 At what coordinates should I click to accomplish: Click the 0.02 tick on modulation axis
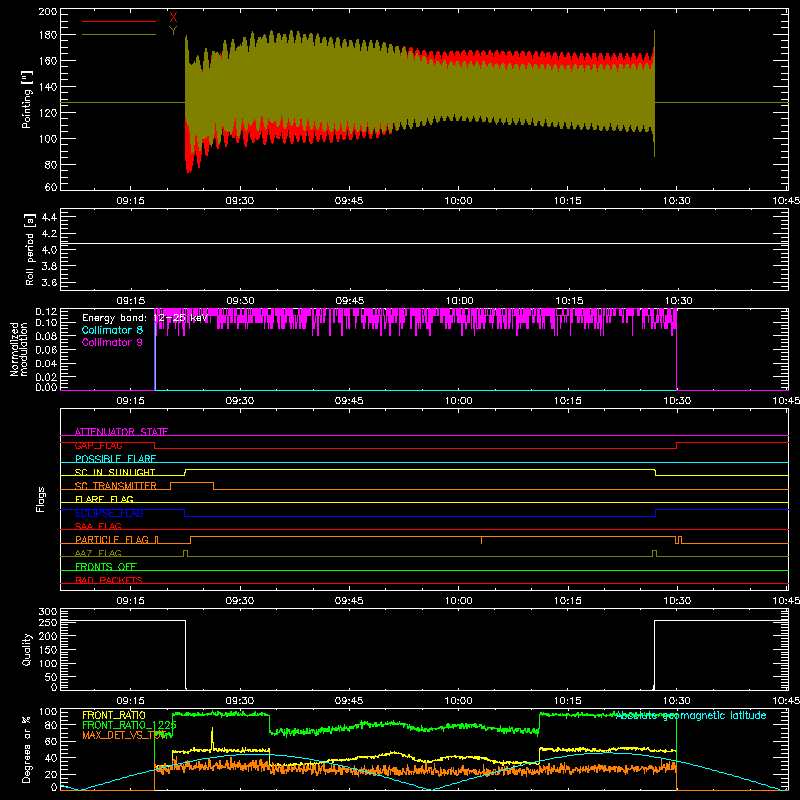click(46, 377)
